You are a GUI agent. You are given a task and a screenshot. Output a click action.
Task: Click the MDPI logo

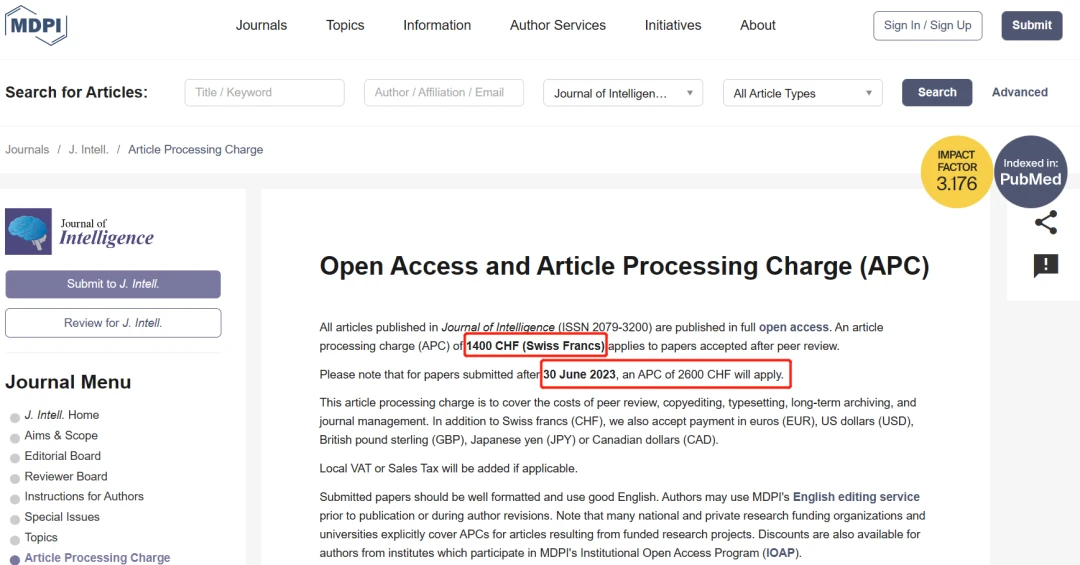tap(36, 25)
